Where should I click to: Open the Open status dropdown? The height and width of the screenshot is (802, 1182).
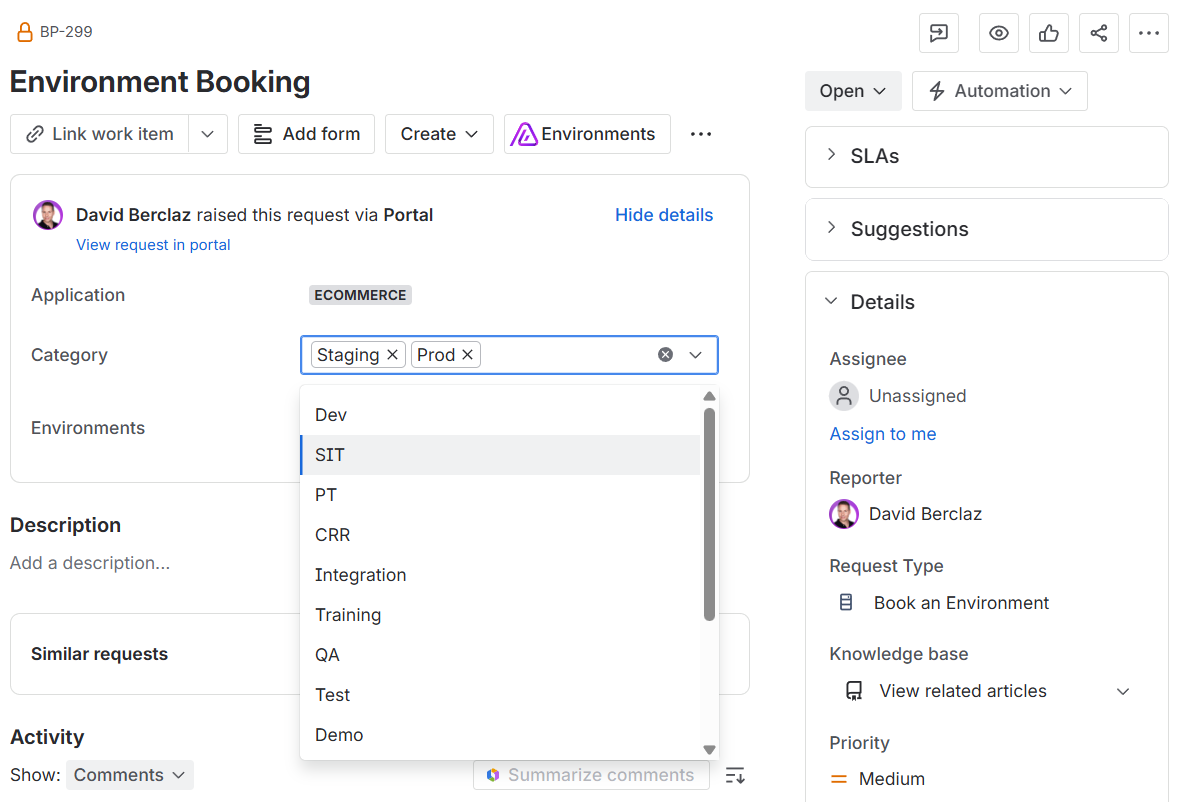(853, 91)
